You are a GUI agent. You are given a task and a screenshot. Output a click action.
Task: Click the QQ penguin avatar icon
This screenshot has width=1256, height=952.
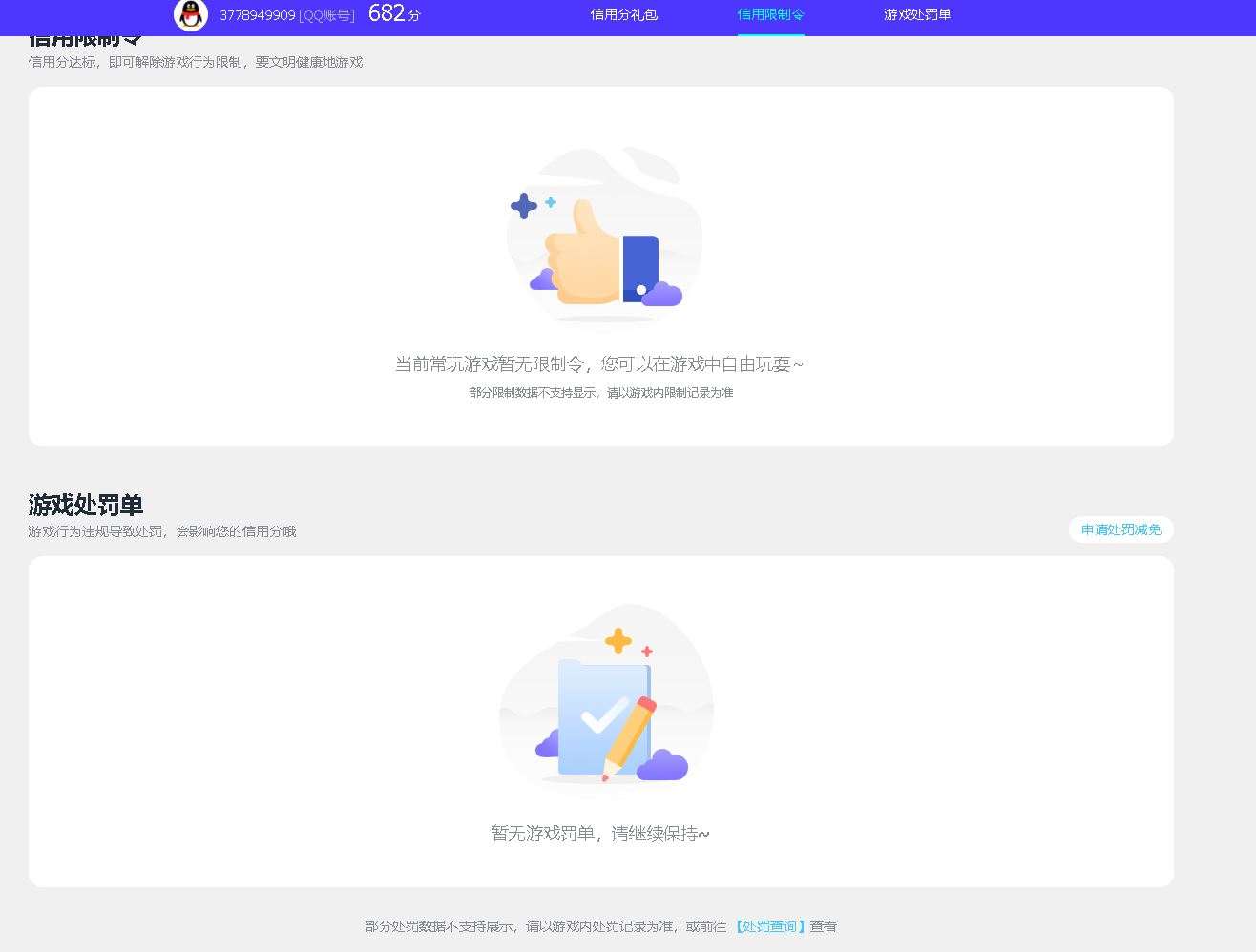coord(191,14)
